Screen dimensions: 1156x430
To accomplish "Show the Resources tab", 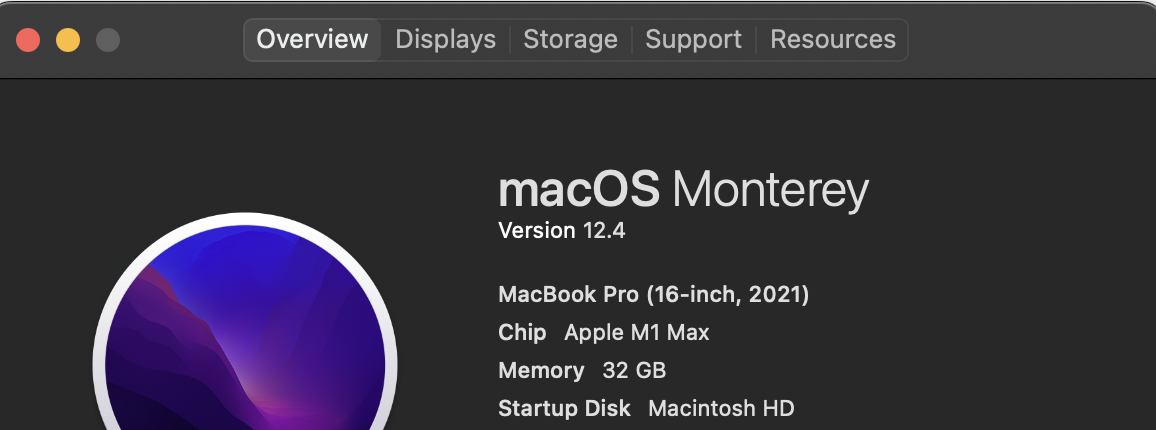I will 832,40.
